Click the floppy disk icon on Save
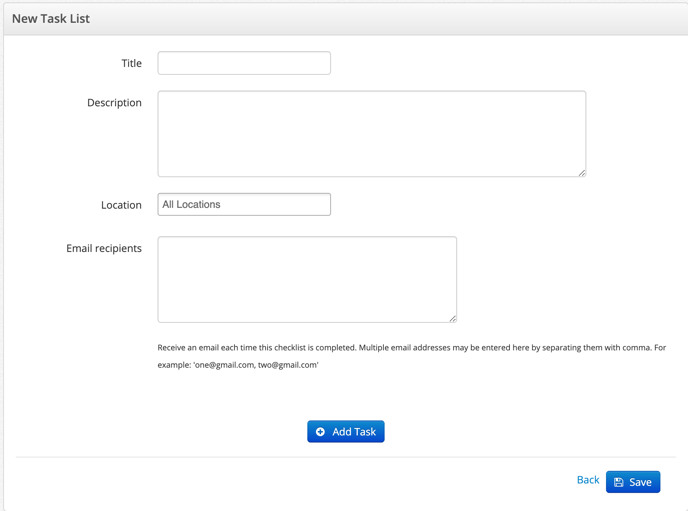The image size is (688, 511). pos(619,482)
